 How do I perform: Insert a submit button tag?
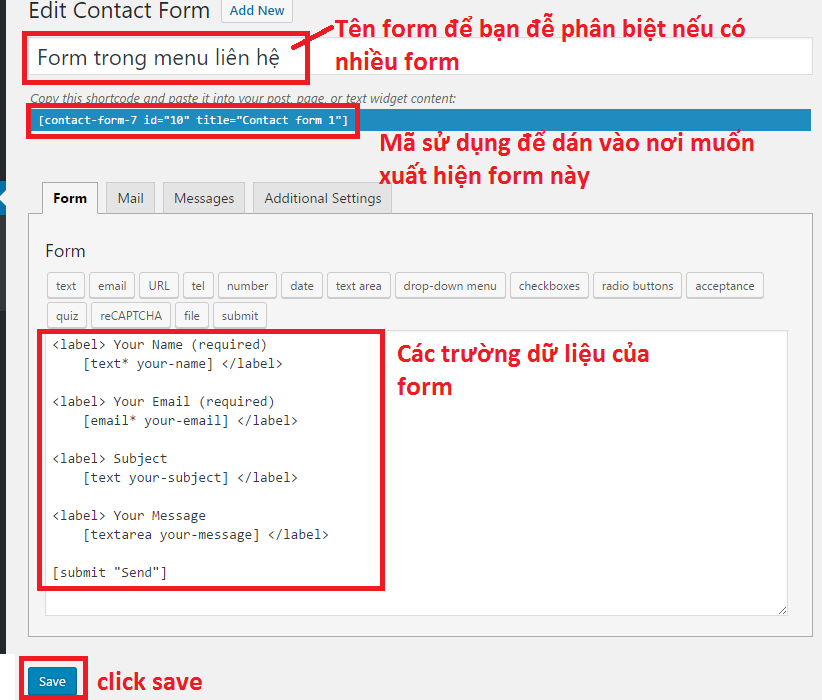[x=240, y=316]
